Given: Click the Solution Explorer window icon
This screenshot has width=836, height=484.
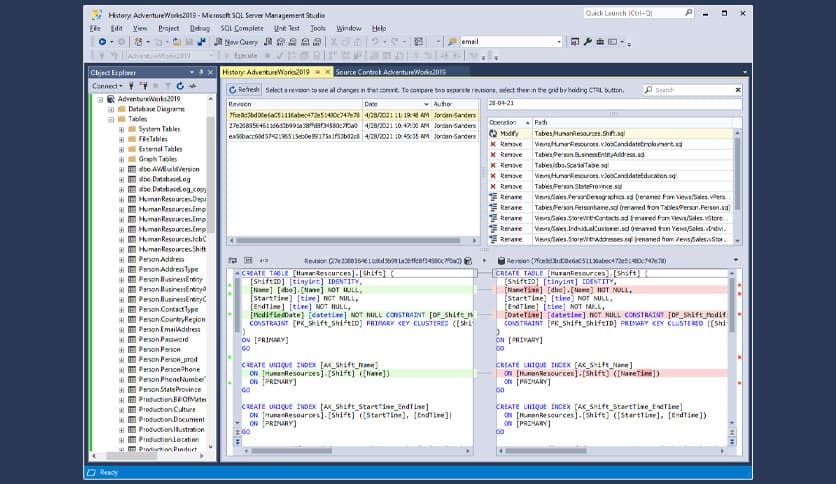Looking at the screenshot, I should pyautogui.click(x=575, y=42).
